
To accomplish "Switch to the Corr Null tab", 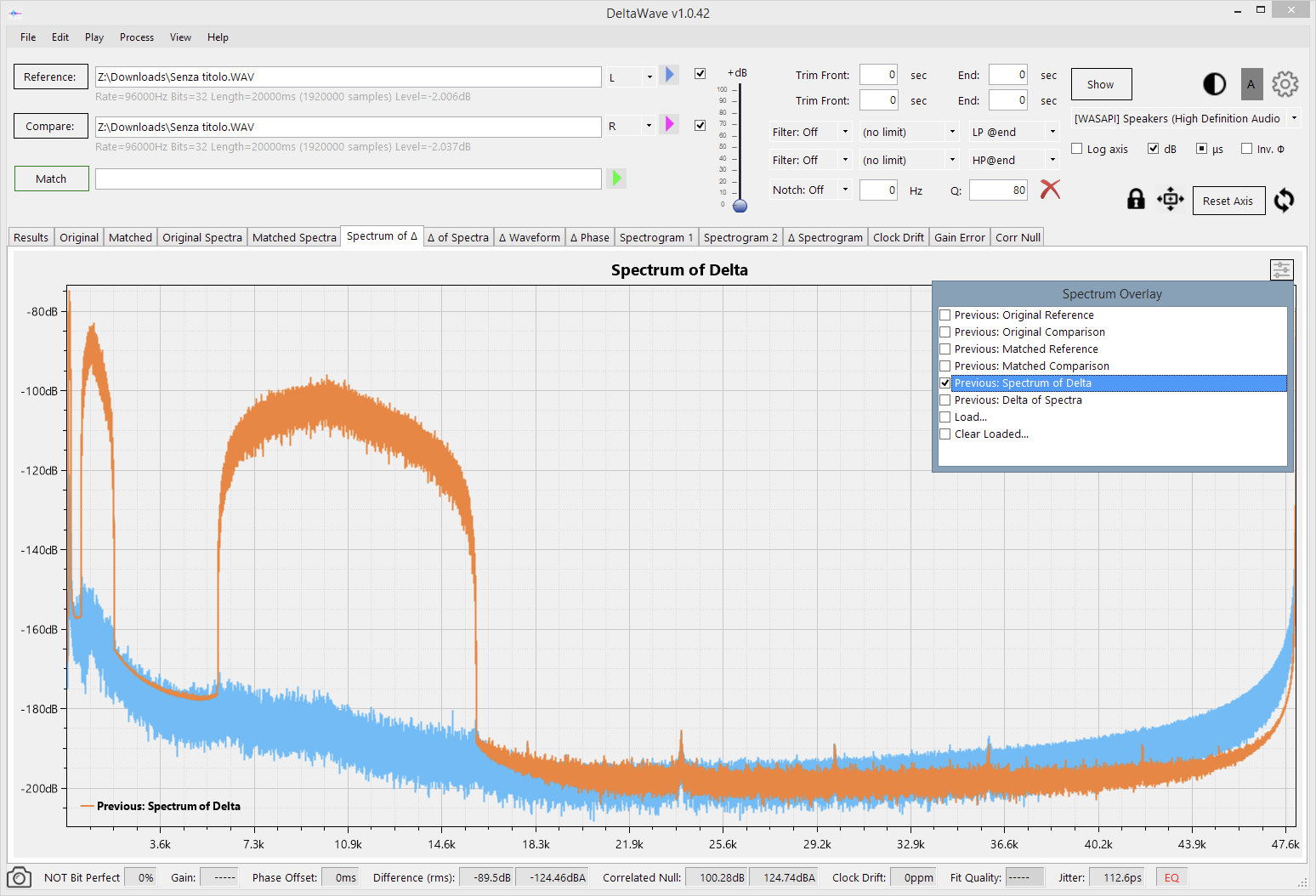I will (x=1018, y=237).
